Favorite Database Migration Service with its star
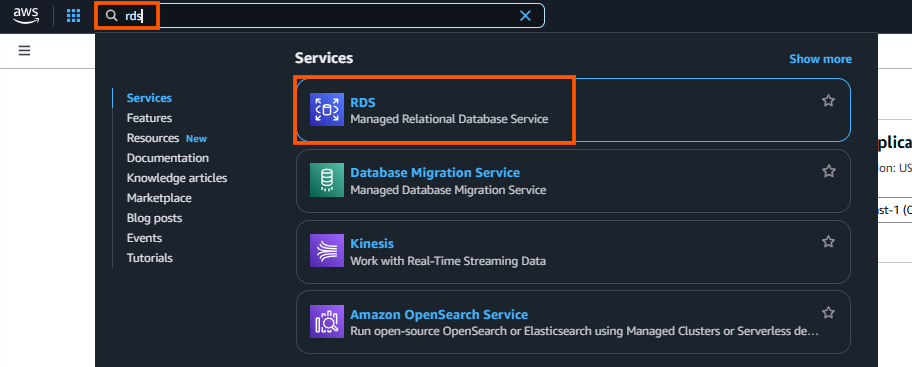Image resolution: width=912 pixels, height=367 pixels. [x=828, y=171]
